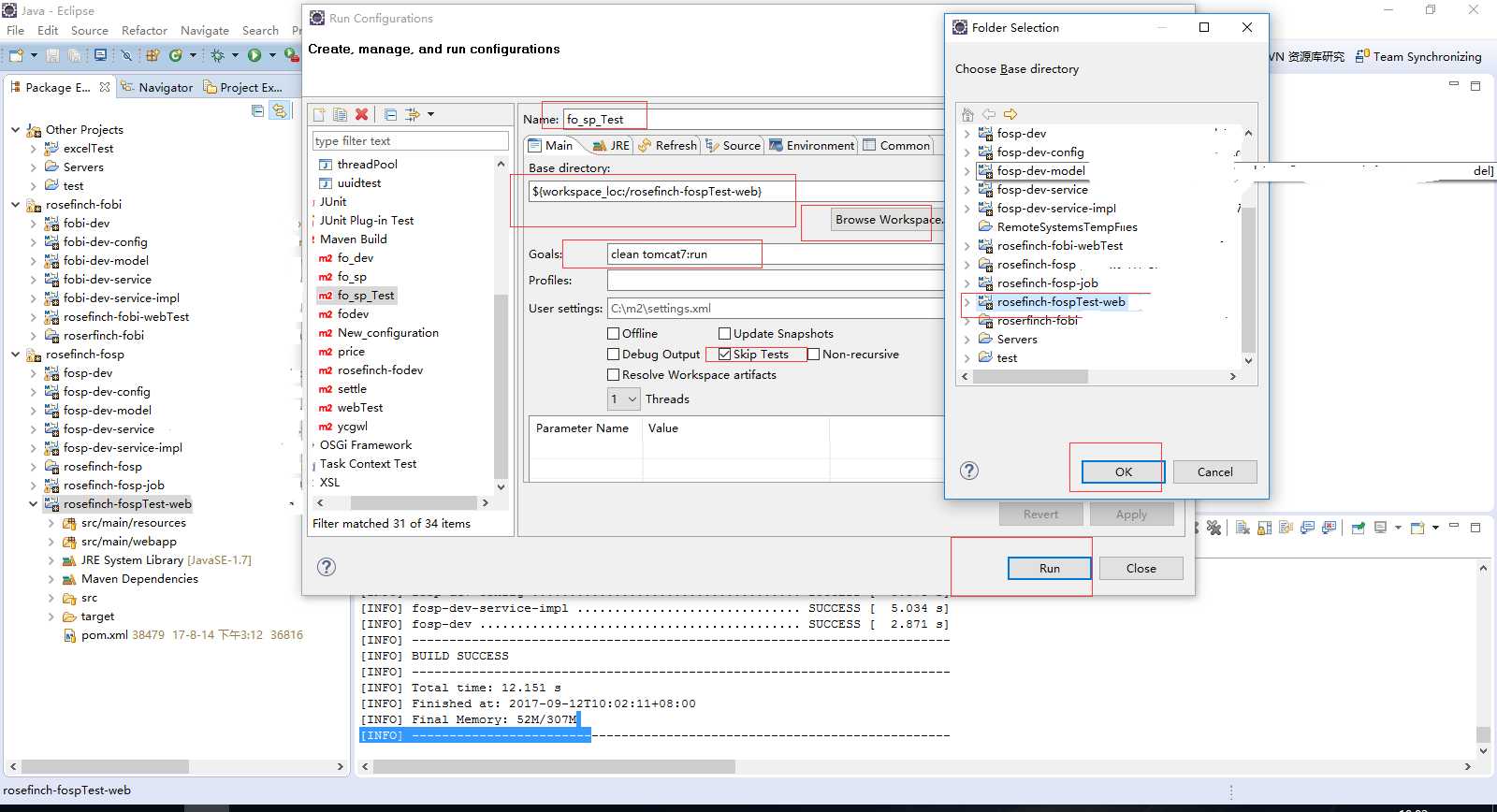Click the Browse Workspace button
The image size is (1497, 812).
(x=888, y=220)
